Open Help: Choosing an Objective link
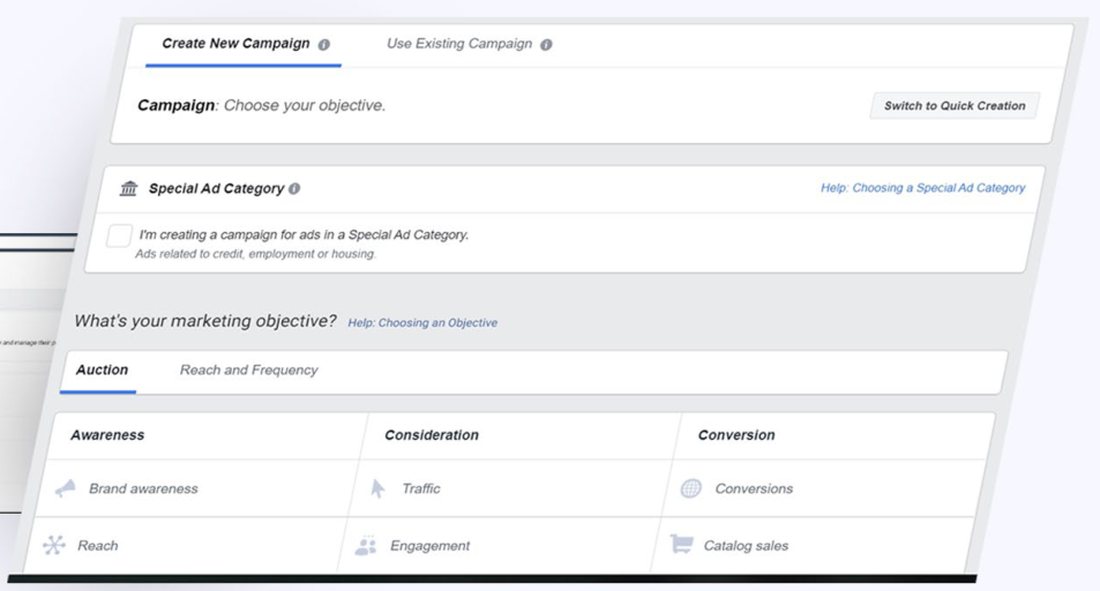Image resolution: width=1100 pixels, height=591 pixels. [422, 323]
